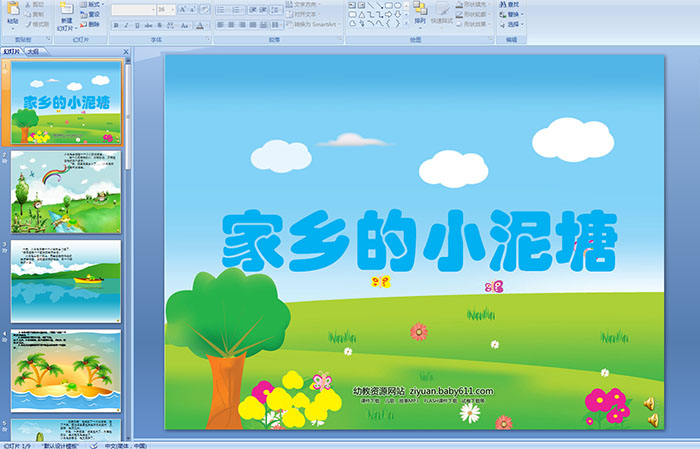Click the increase font size icon
This screenshot has width=700, height=449.
183,10
